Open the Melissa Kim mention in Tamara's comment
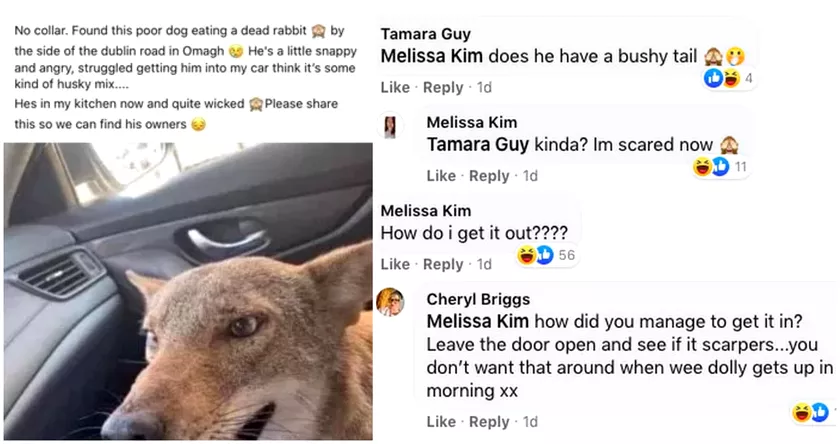 (x=432, y=56)
